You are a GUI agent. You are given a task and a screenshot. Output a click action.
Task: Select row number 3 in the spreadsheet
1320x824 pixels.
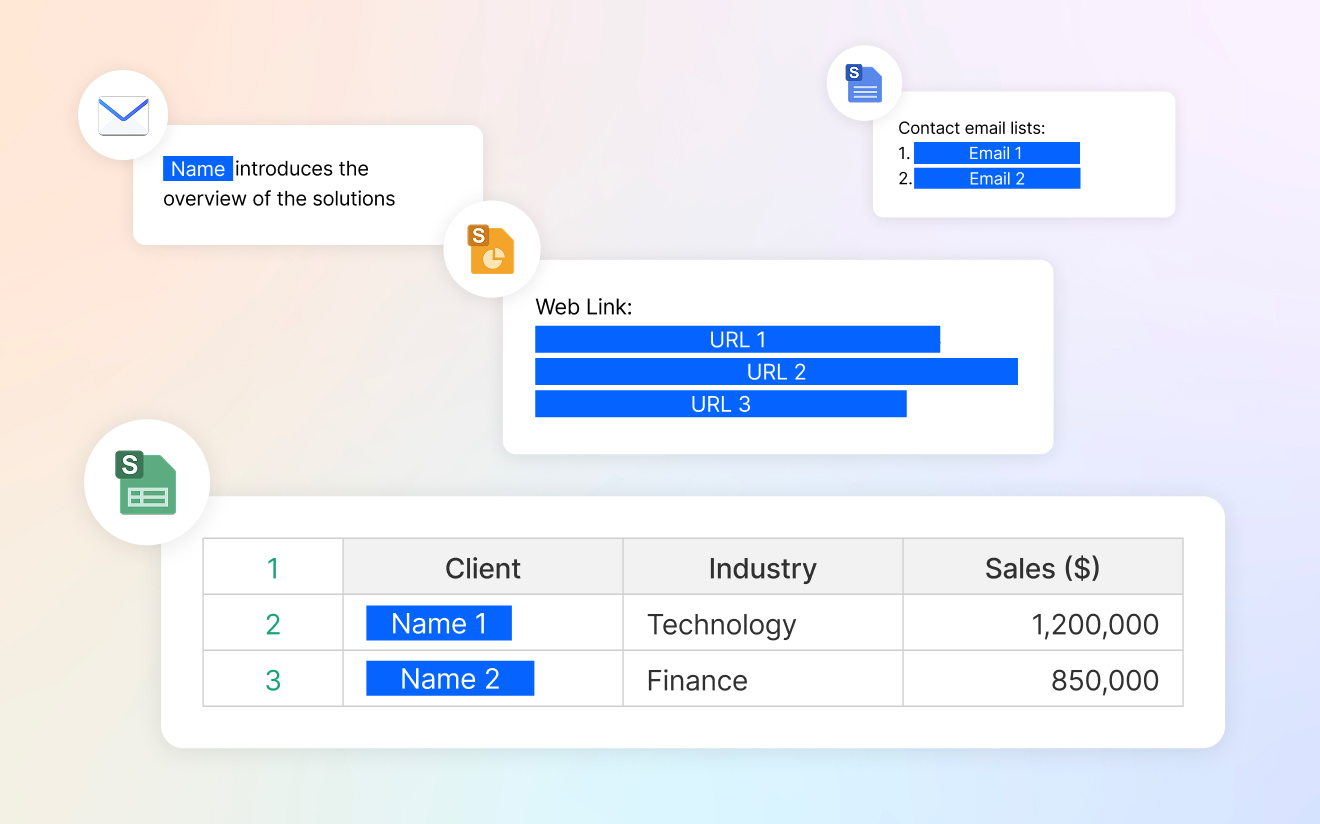pos(272,677)
